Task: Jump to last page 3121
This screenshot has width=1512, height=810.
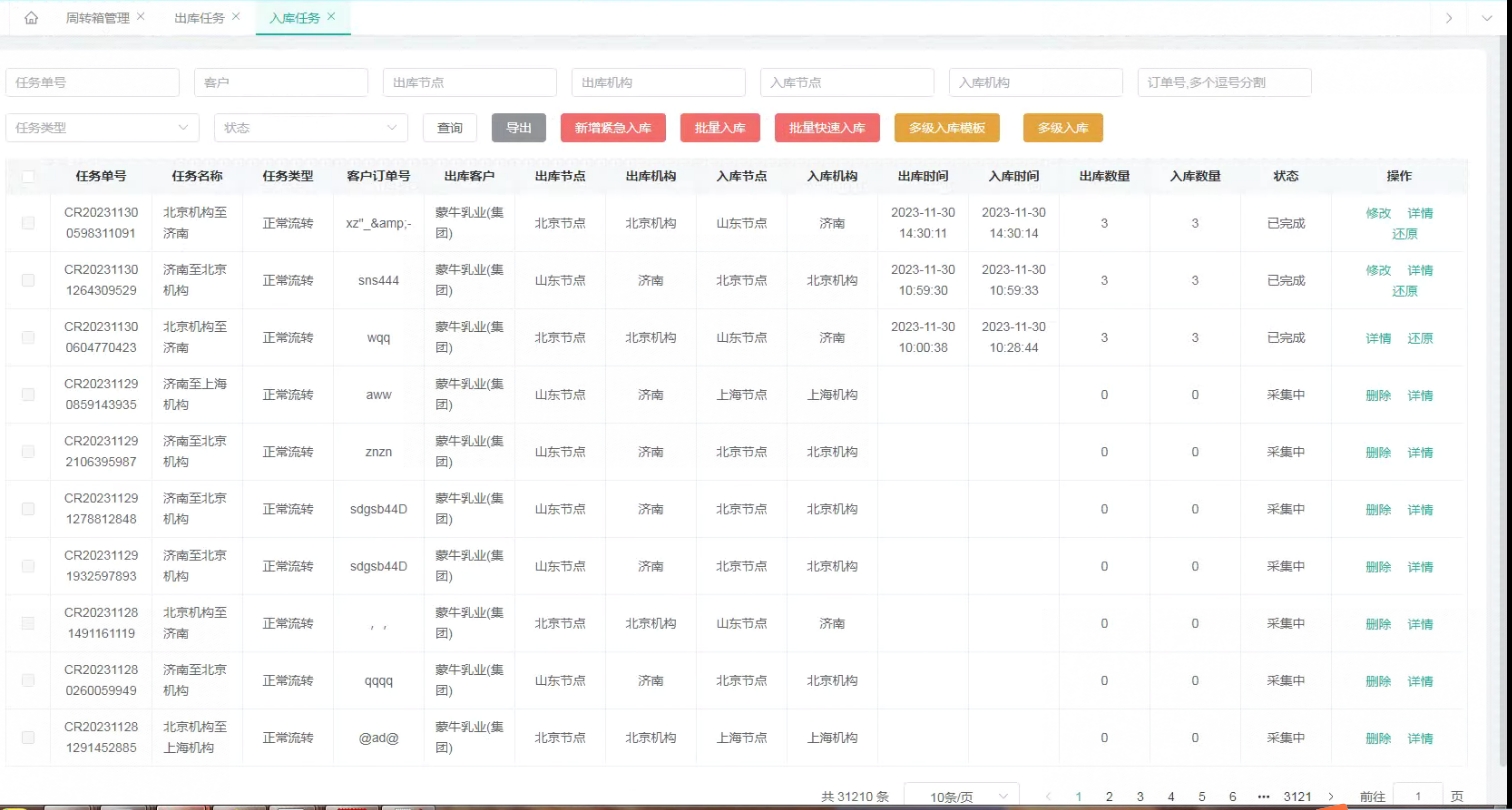Action: click(1298, 796)
